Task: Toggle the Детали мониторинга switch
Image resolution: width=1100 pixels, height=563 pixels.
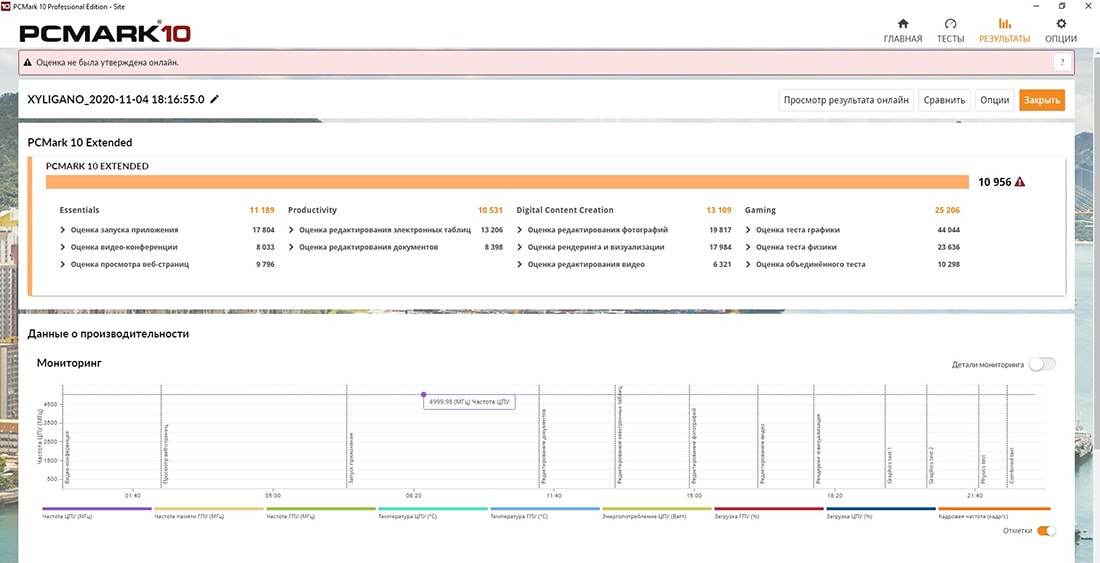Action: click(x=1042, y=365)
